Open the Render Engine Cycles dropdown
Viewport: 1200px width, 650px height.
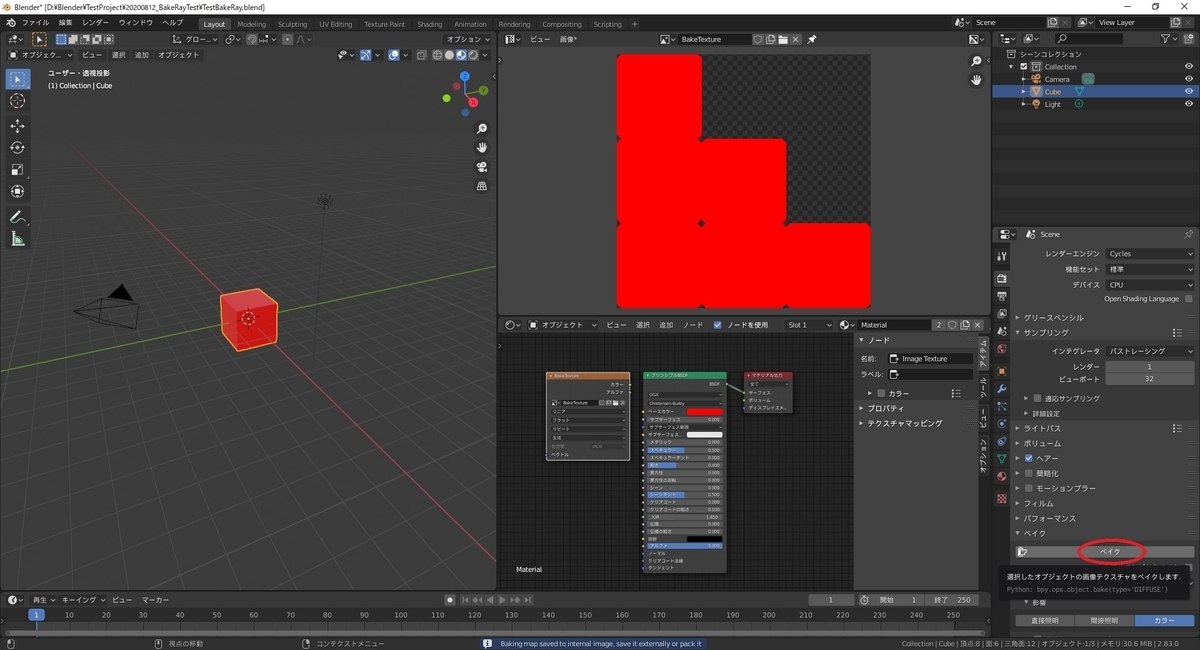pyautogui.click(x=1149, y=254)
